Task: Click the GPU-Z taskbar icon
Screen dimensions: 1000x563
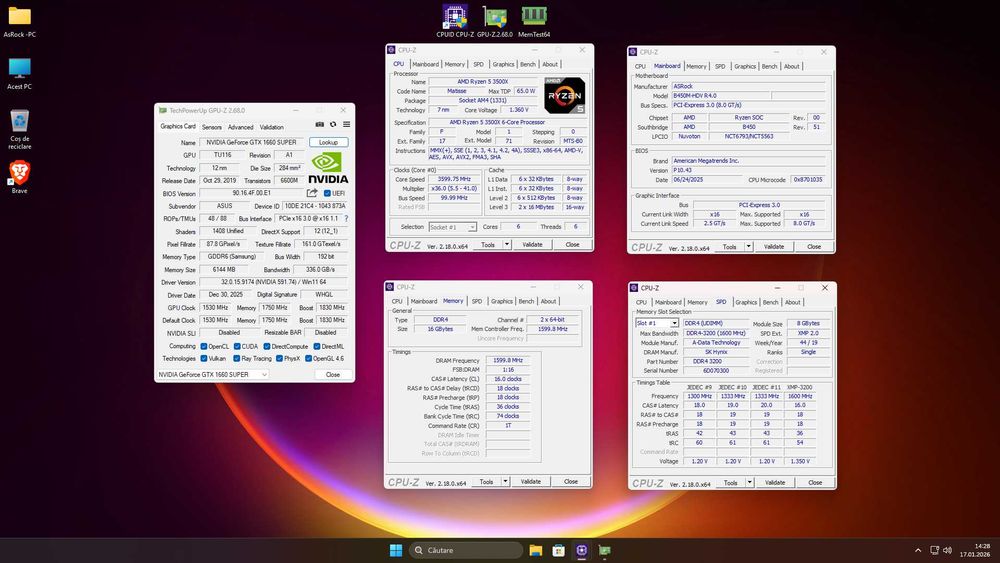Action: point(605,550)
